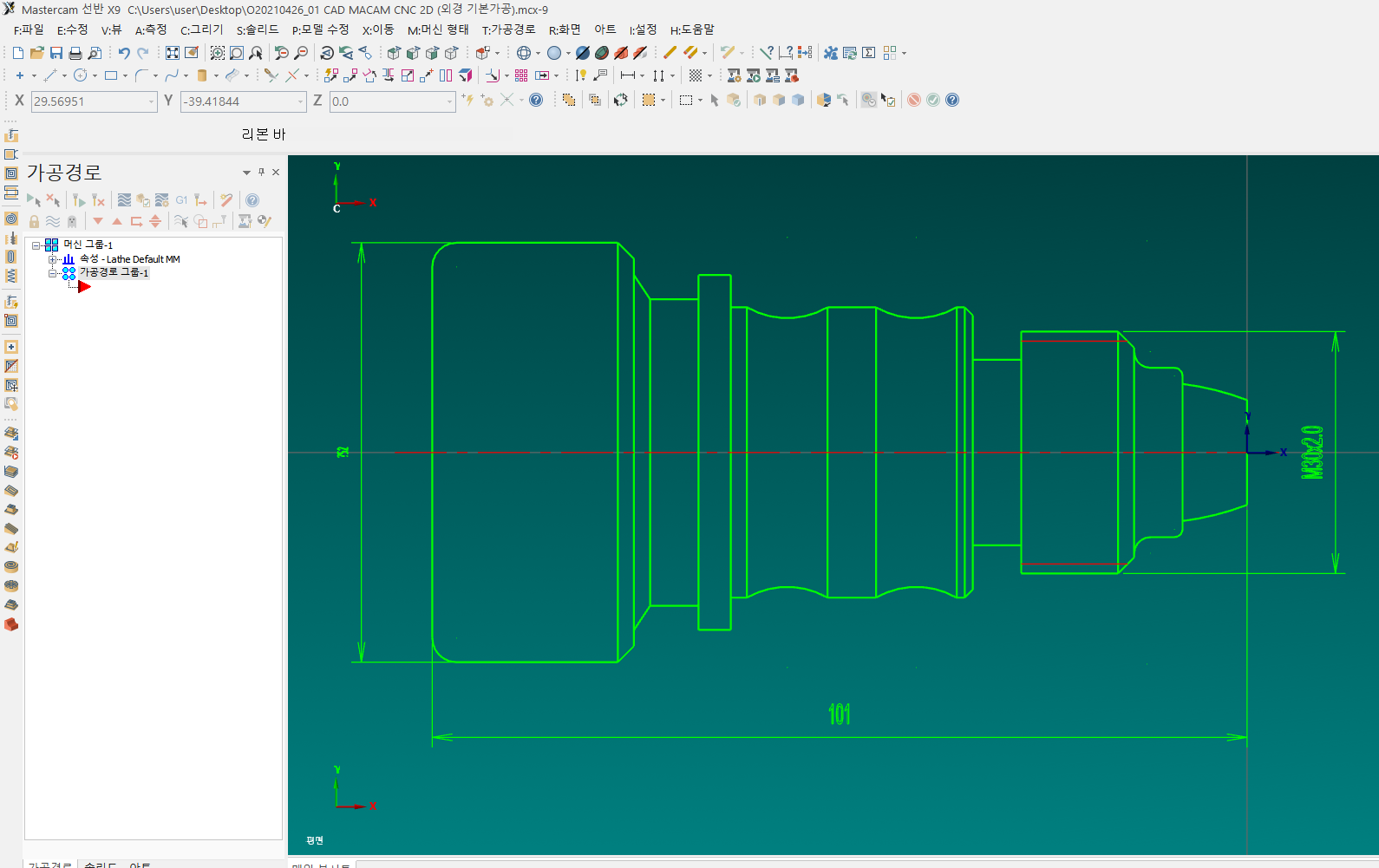Viewport: 1379px width, 868px height.
Task: Toggle locking on selected operations
Action: [34, 222]
